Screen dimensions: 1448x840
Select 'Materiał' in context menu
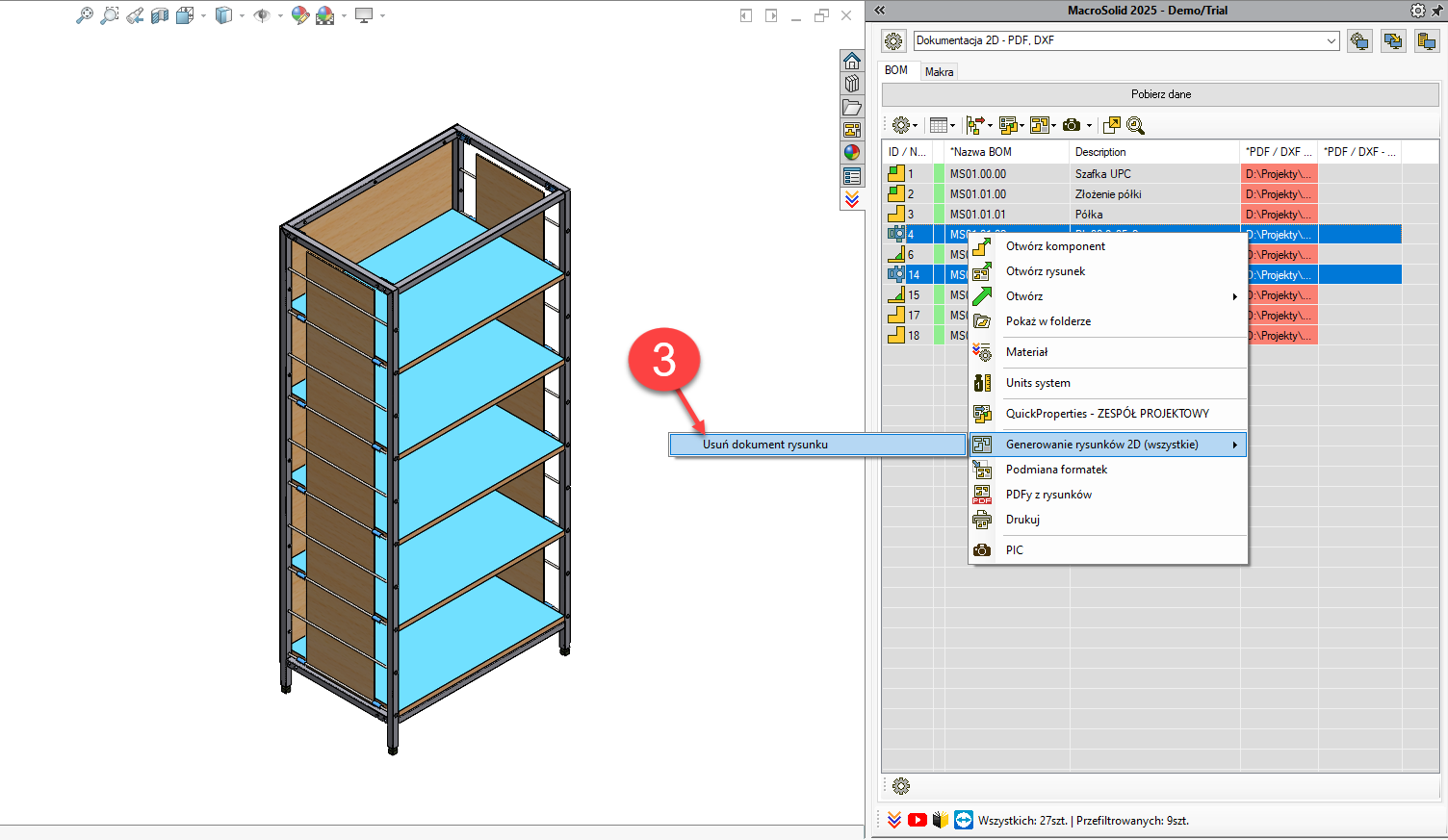(1108, 352)
